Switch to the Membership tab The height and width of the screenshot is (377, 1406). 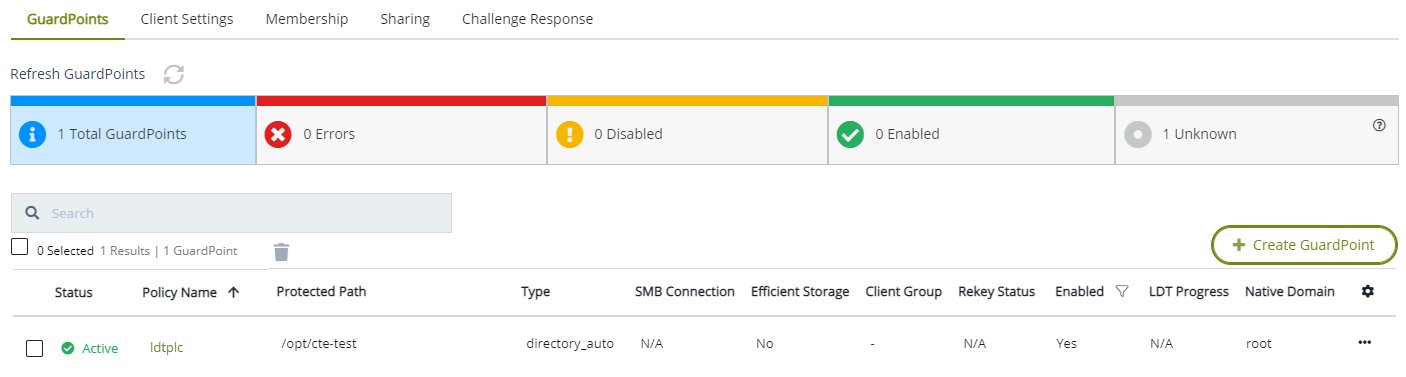307,19
